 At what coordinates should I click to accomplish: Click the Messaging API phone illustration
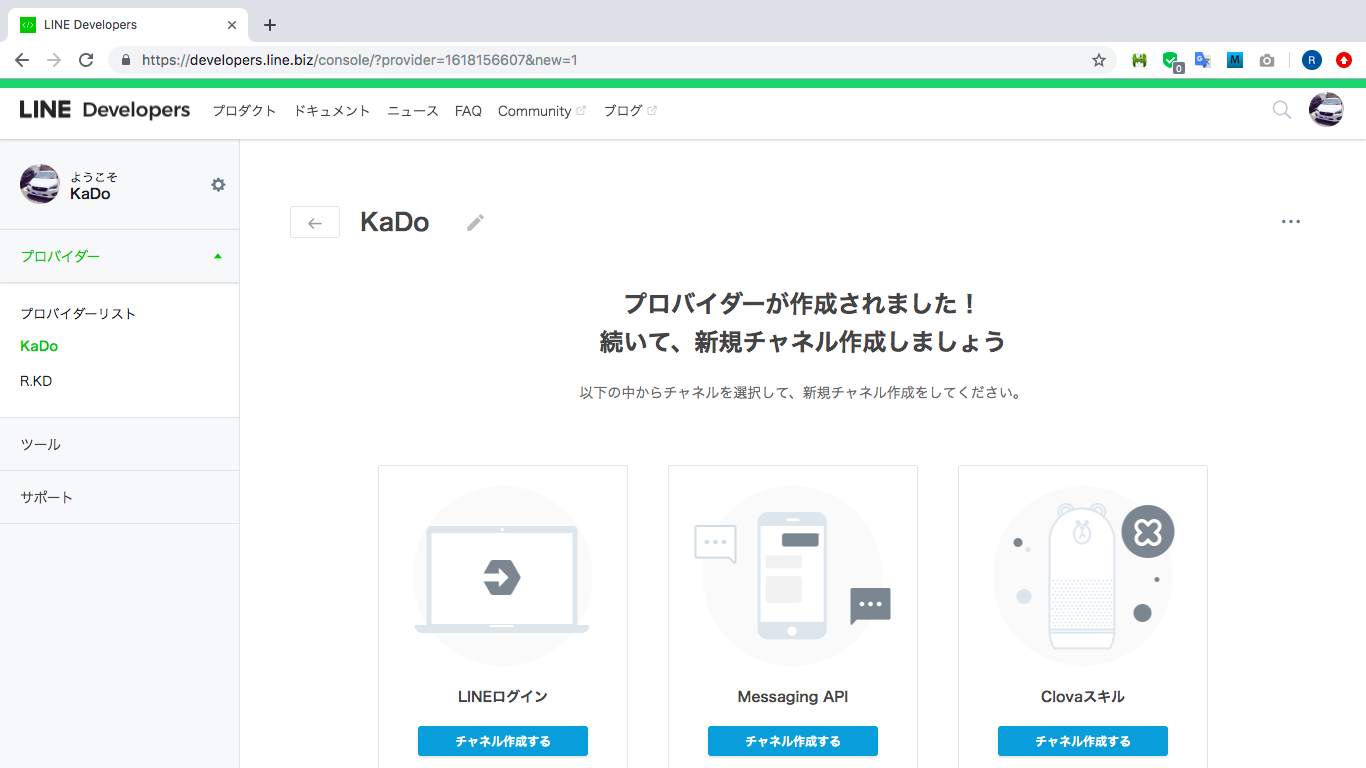[x=792, y=576]
